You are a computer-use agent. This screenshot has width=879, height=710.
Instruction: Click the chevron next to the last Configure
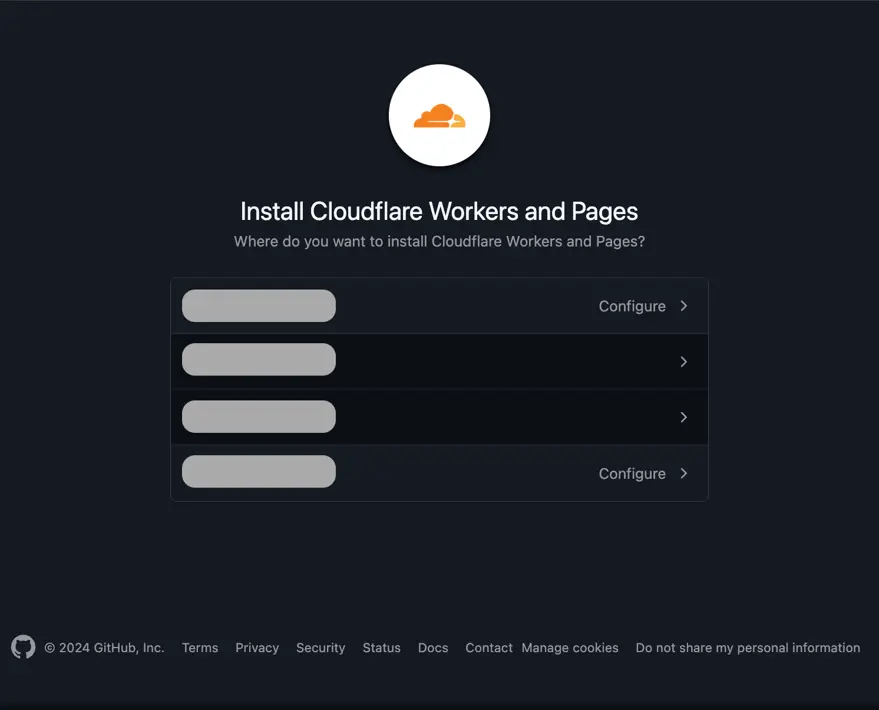(x=683, y=474)
